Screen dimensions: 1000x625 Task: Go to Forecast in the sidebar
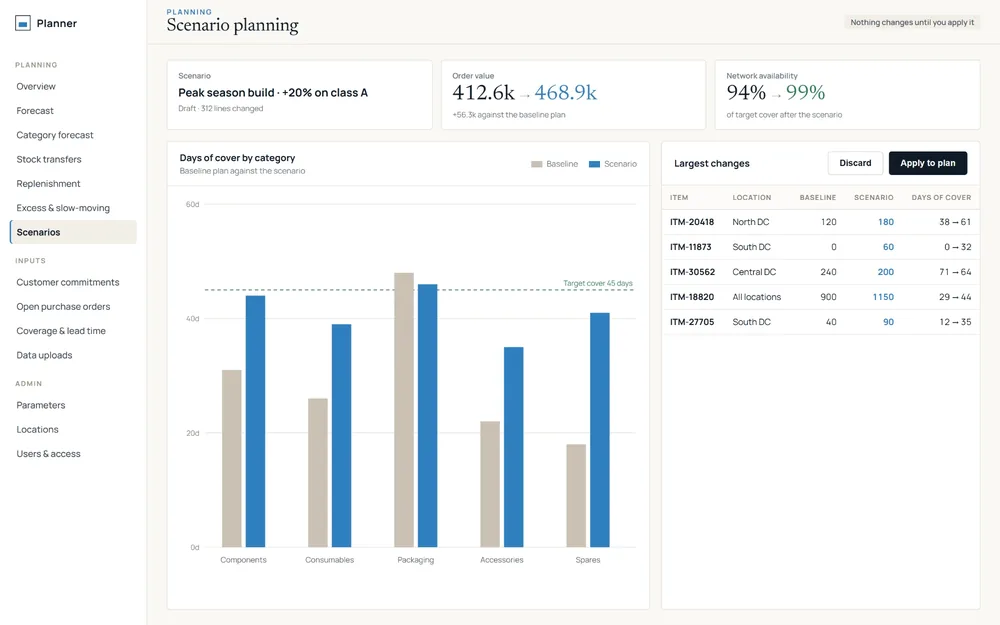(35, 111)
